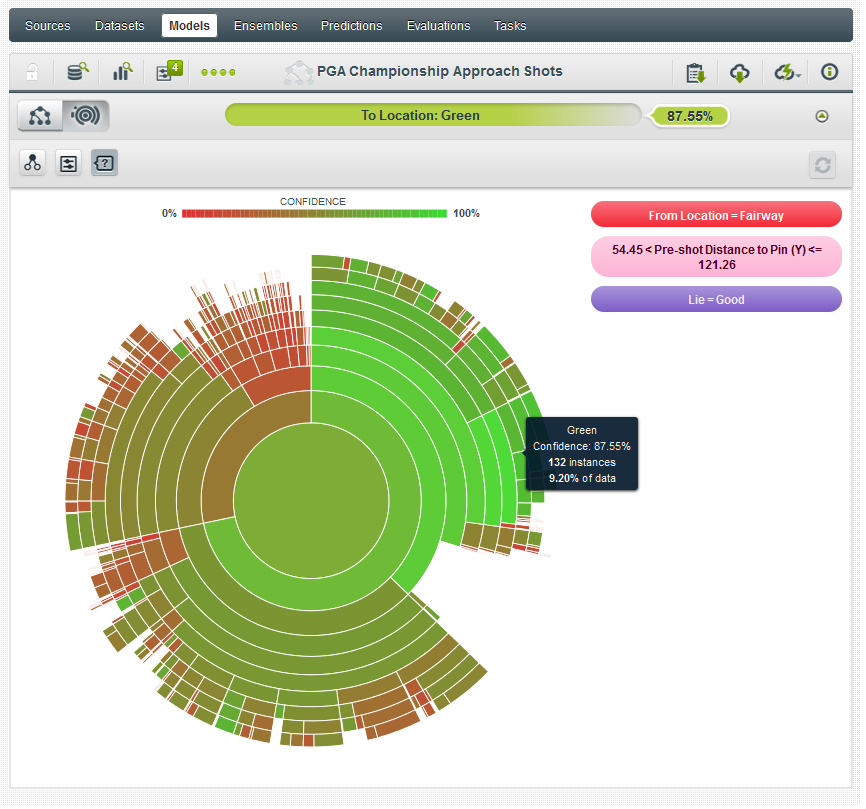Screen dimensions: 866x809
Task: Click the clipboard download actions icon
Action: tap(695, 72)
